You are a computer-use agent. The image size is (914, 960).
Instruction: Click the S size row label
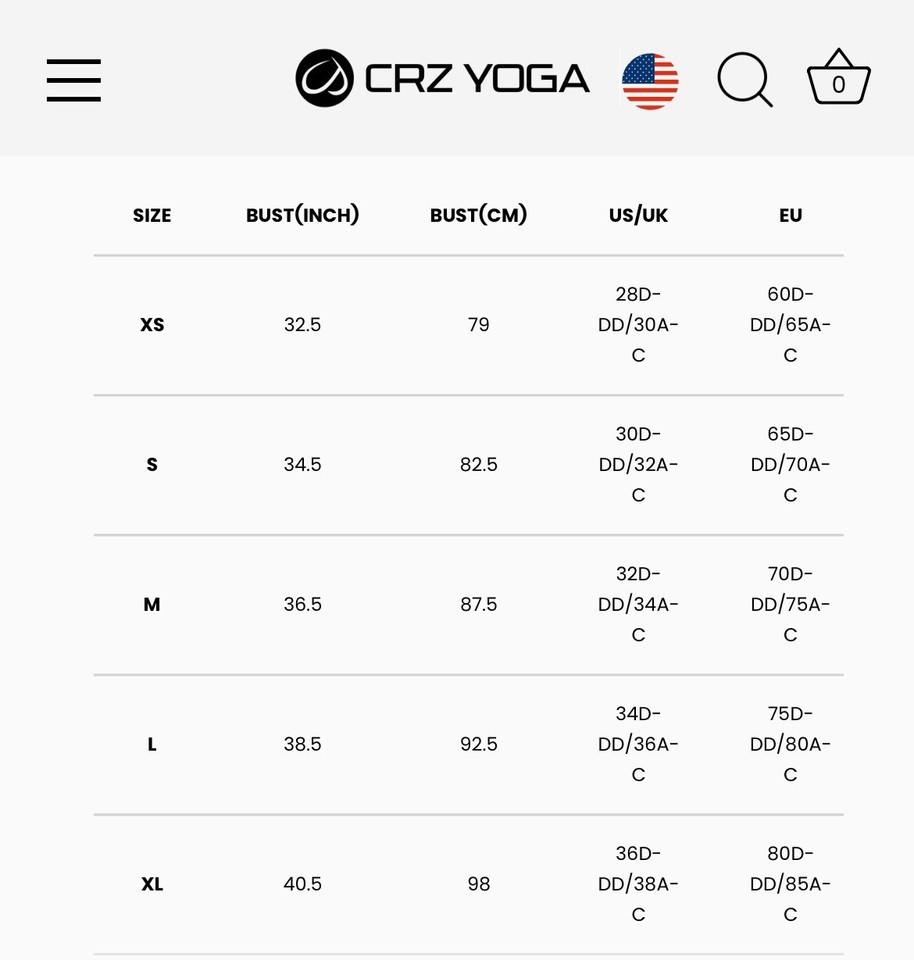(152, 465)
